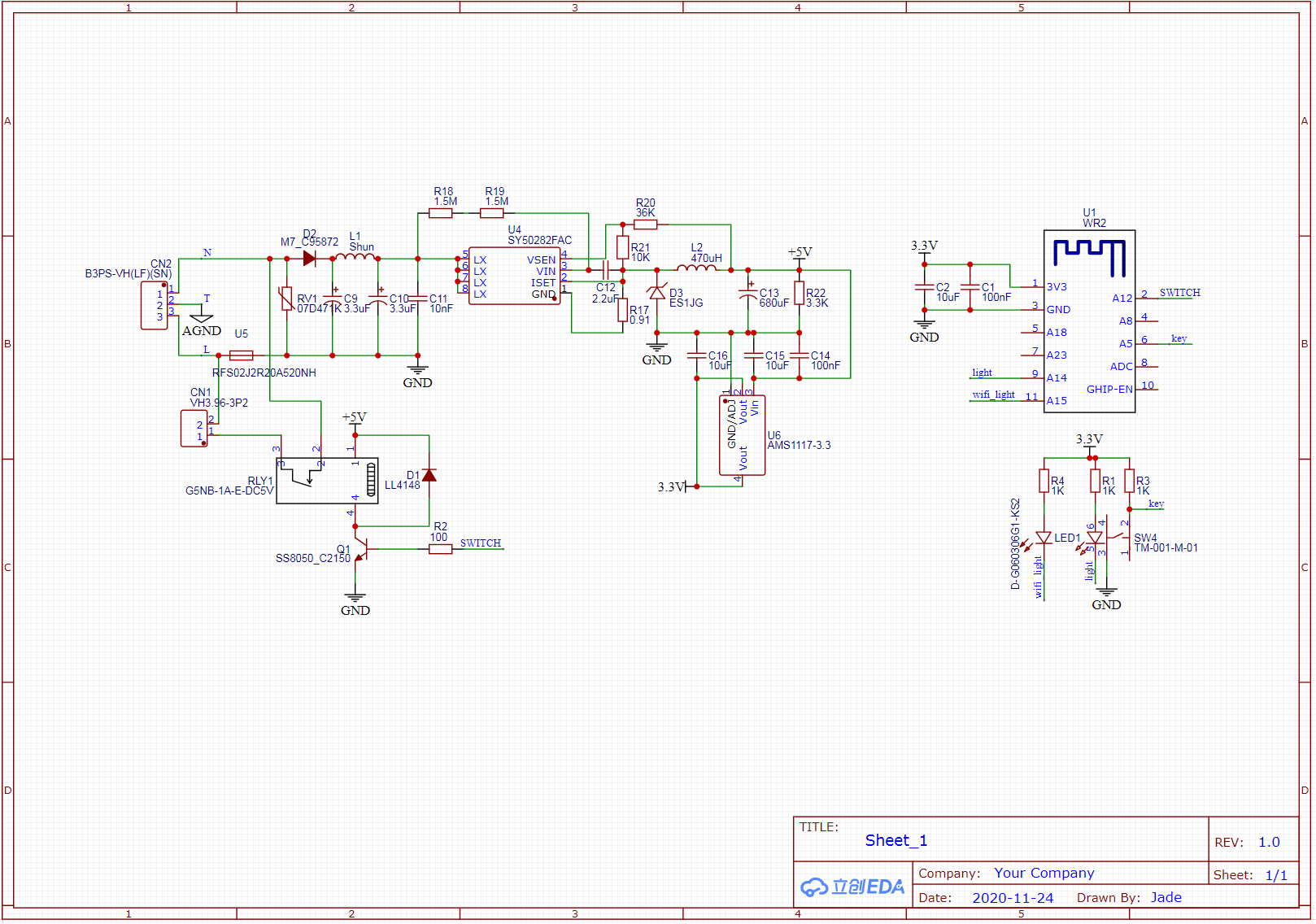This screenshot has height=924, width=1316.
Task: Select the LED1 diode symbol
Action: coord(1044,538)
